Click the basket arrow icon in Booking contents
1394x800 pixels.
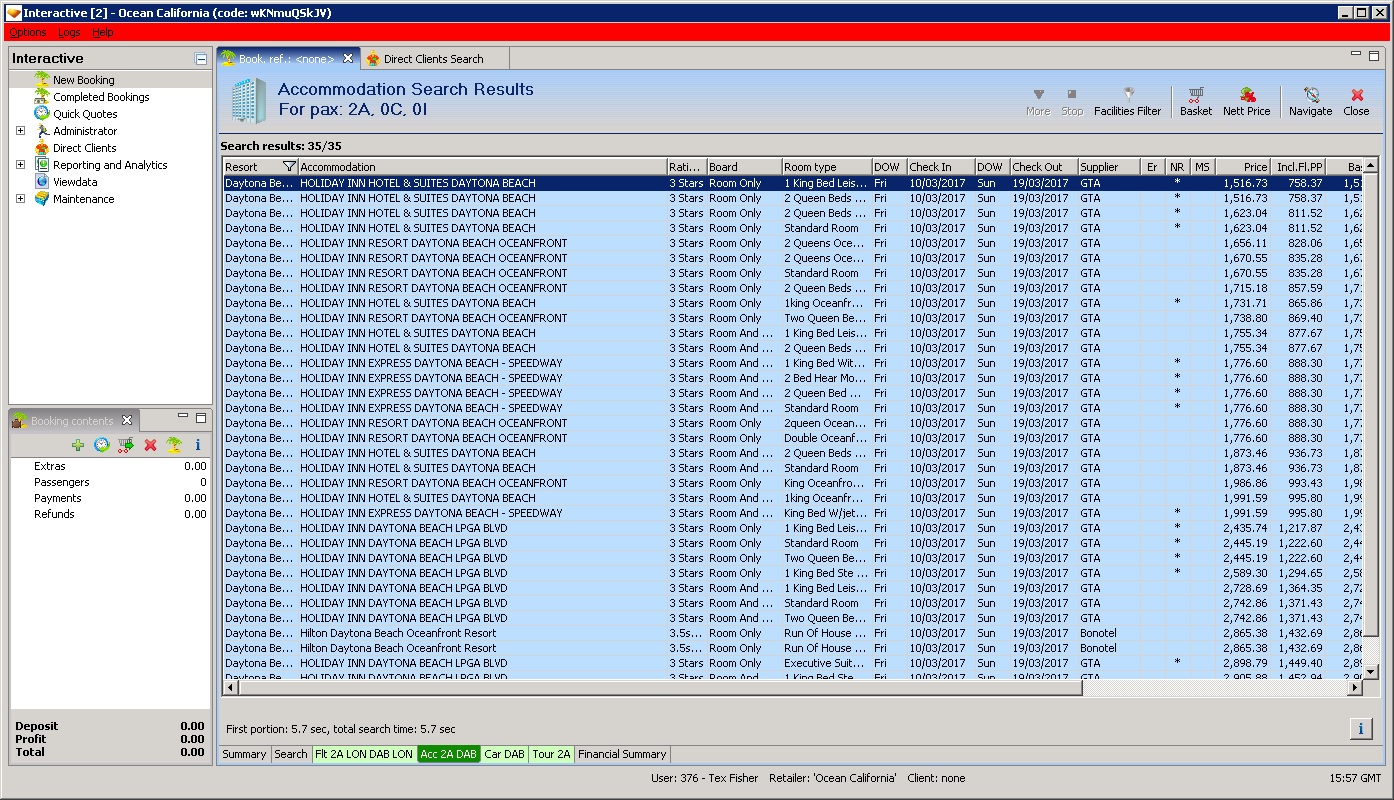click(126, 445)
